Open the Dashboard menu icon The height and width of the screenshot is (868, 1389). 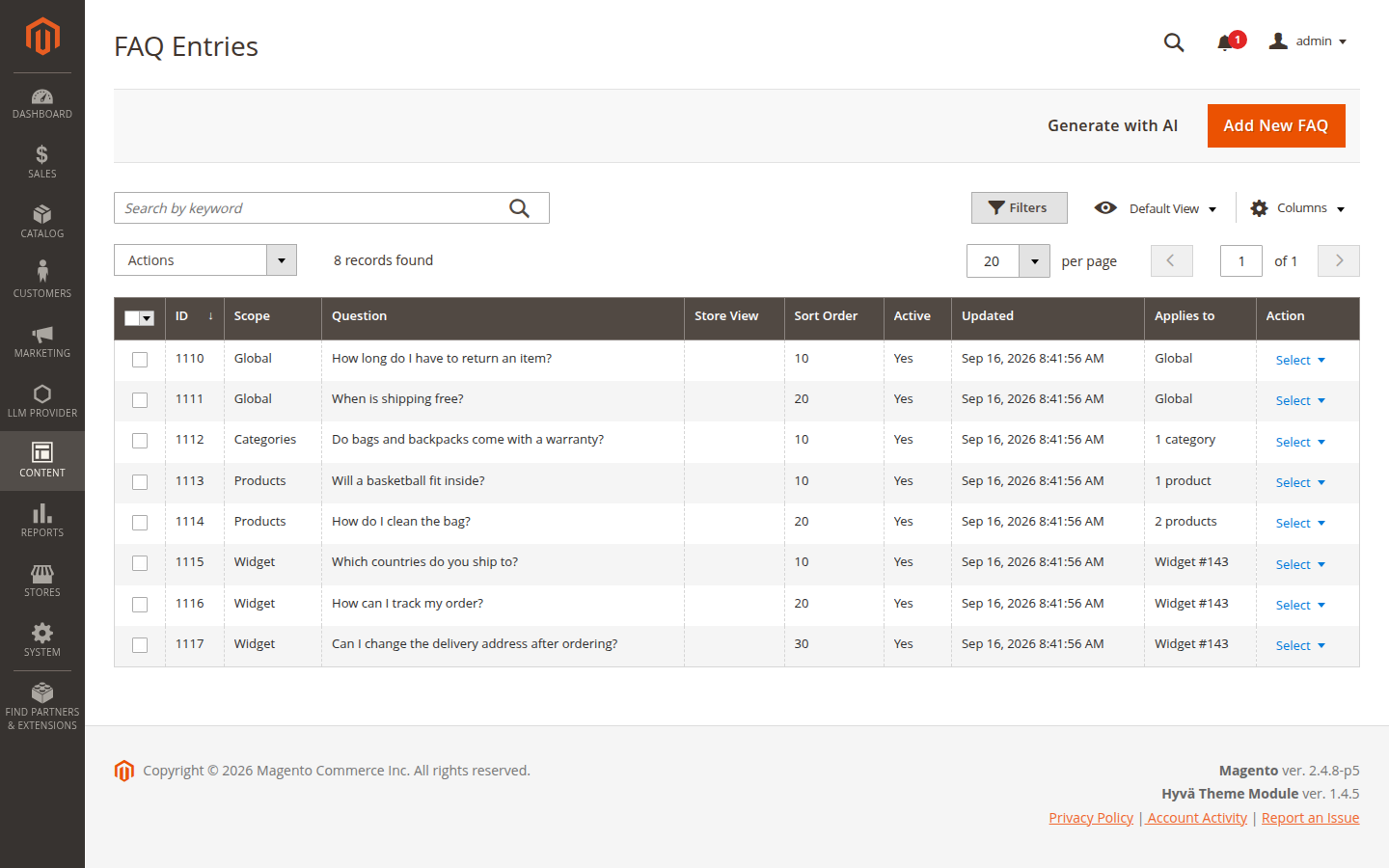pyautogui.click(x=42, y=96)
